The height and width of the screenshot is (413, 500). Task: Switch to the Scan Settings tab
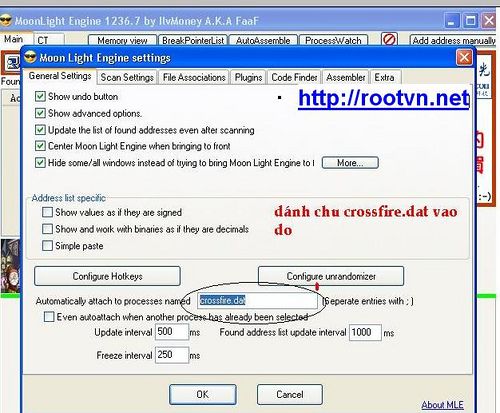127,77
